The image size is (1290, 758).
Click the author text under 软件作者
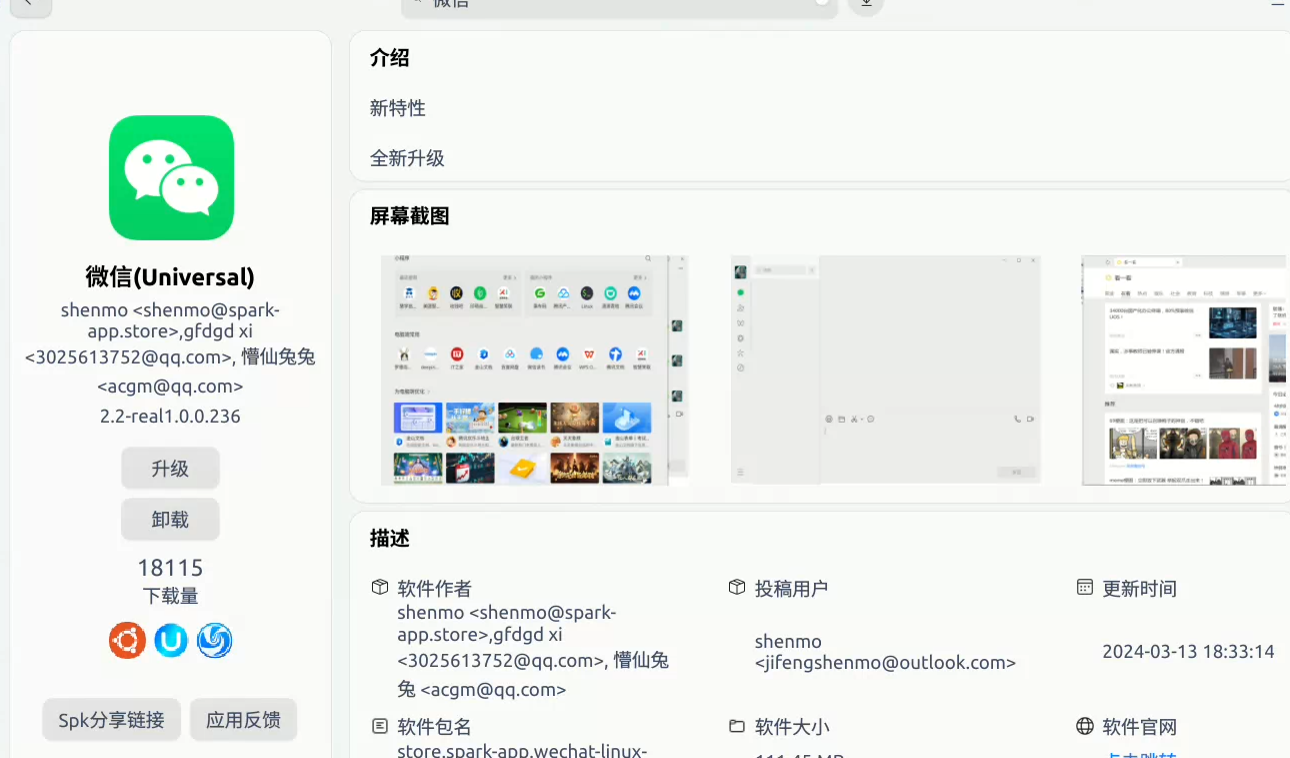click(x=533, y=650)
